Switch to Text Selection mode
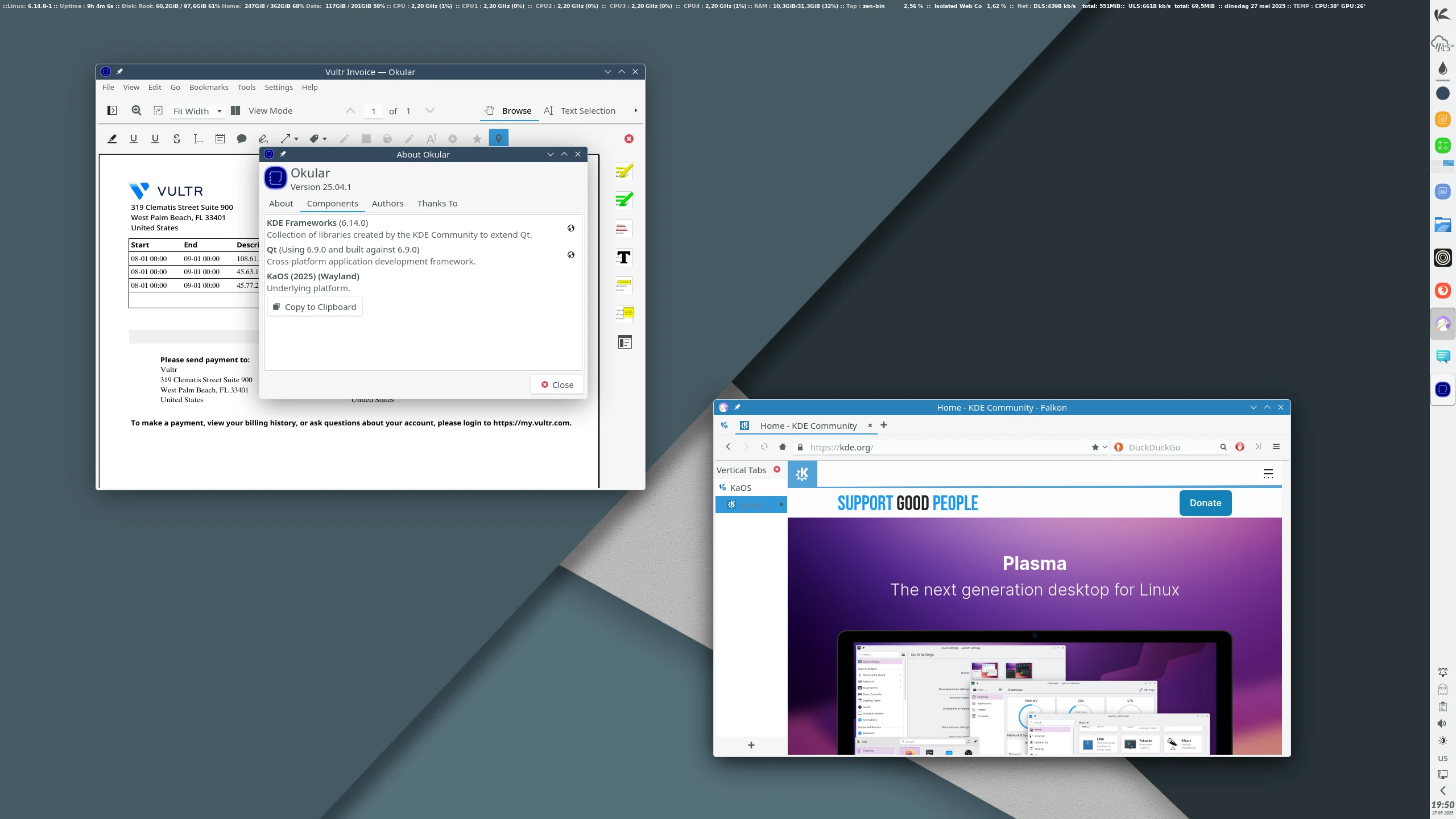The image size is (1456, 819). [x=580, y=111]
